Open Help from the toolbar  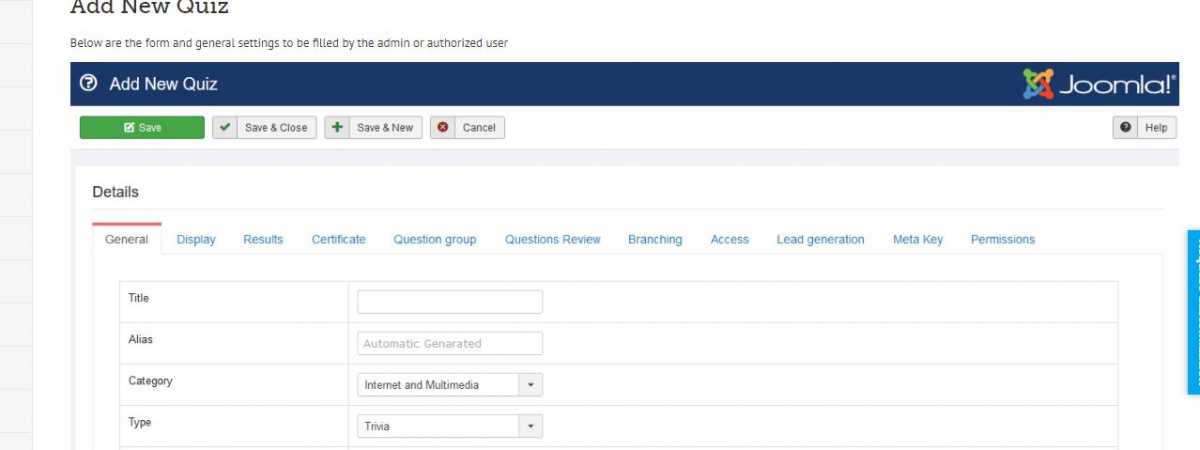coord(1145,128)
